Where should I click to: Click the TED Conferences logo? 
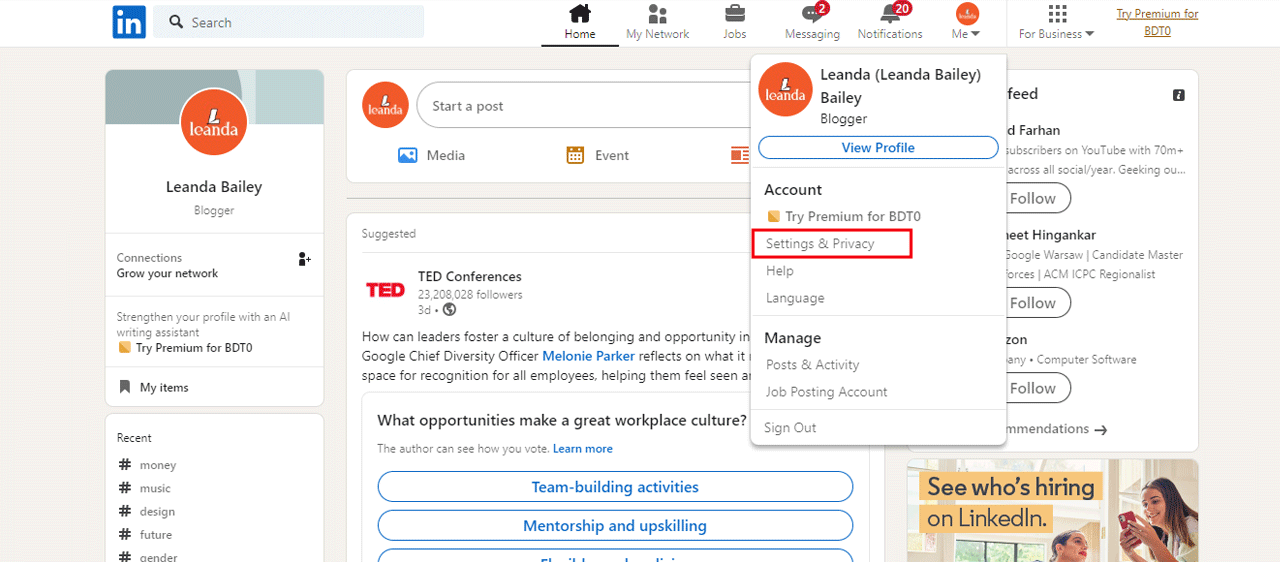tap(385, 290)
